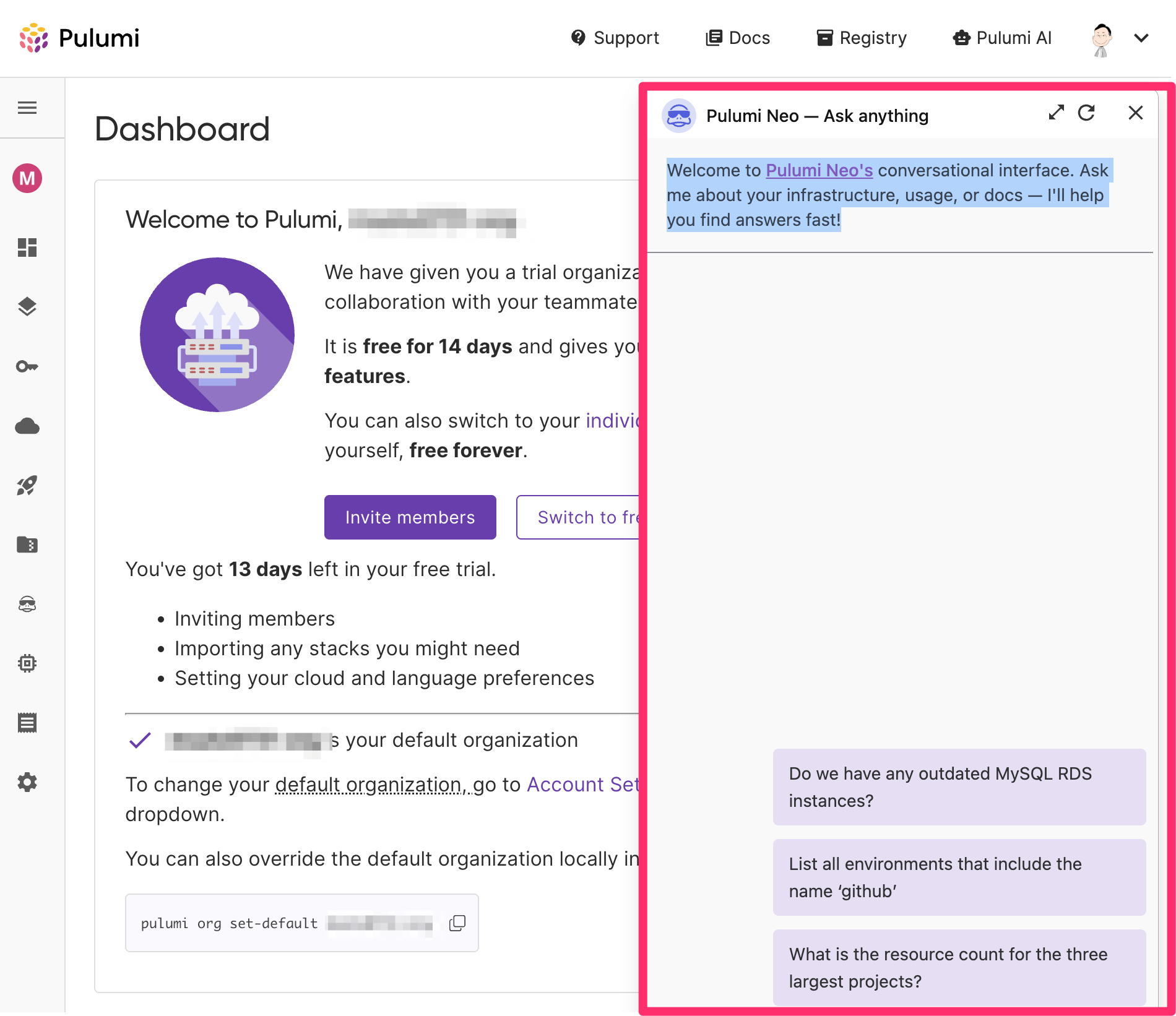
Task: Open the Docs menu item
Action: pos(738,38)
